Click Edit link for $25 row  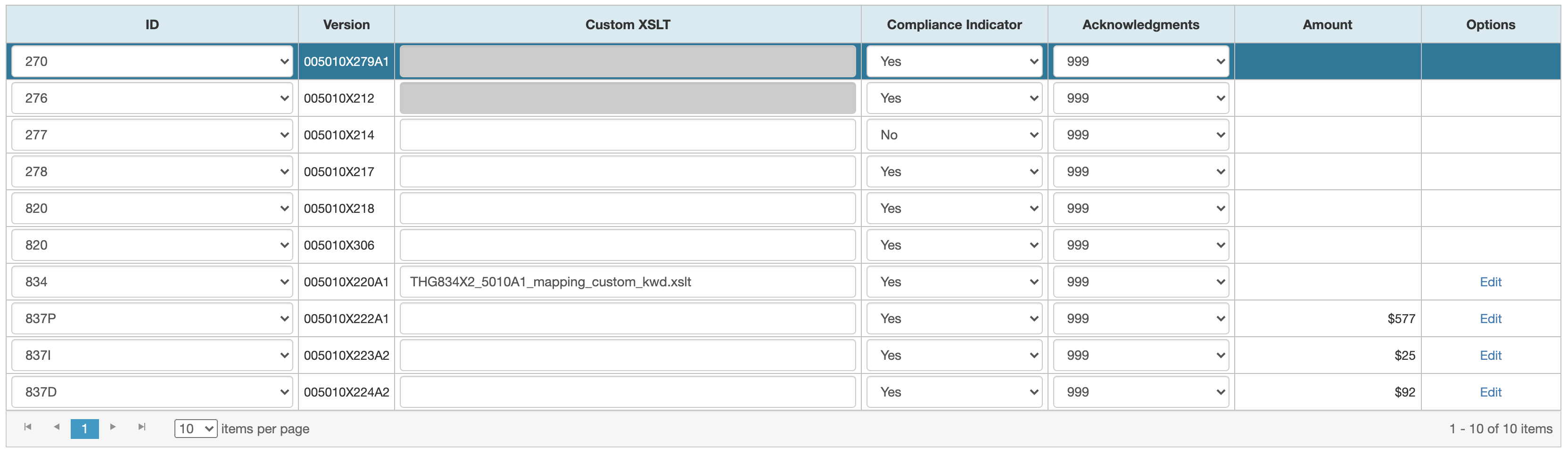click(x=1490, y=356)
